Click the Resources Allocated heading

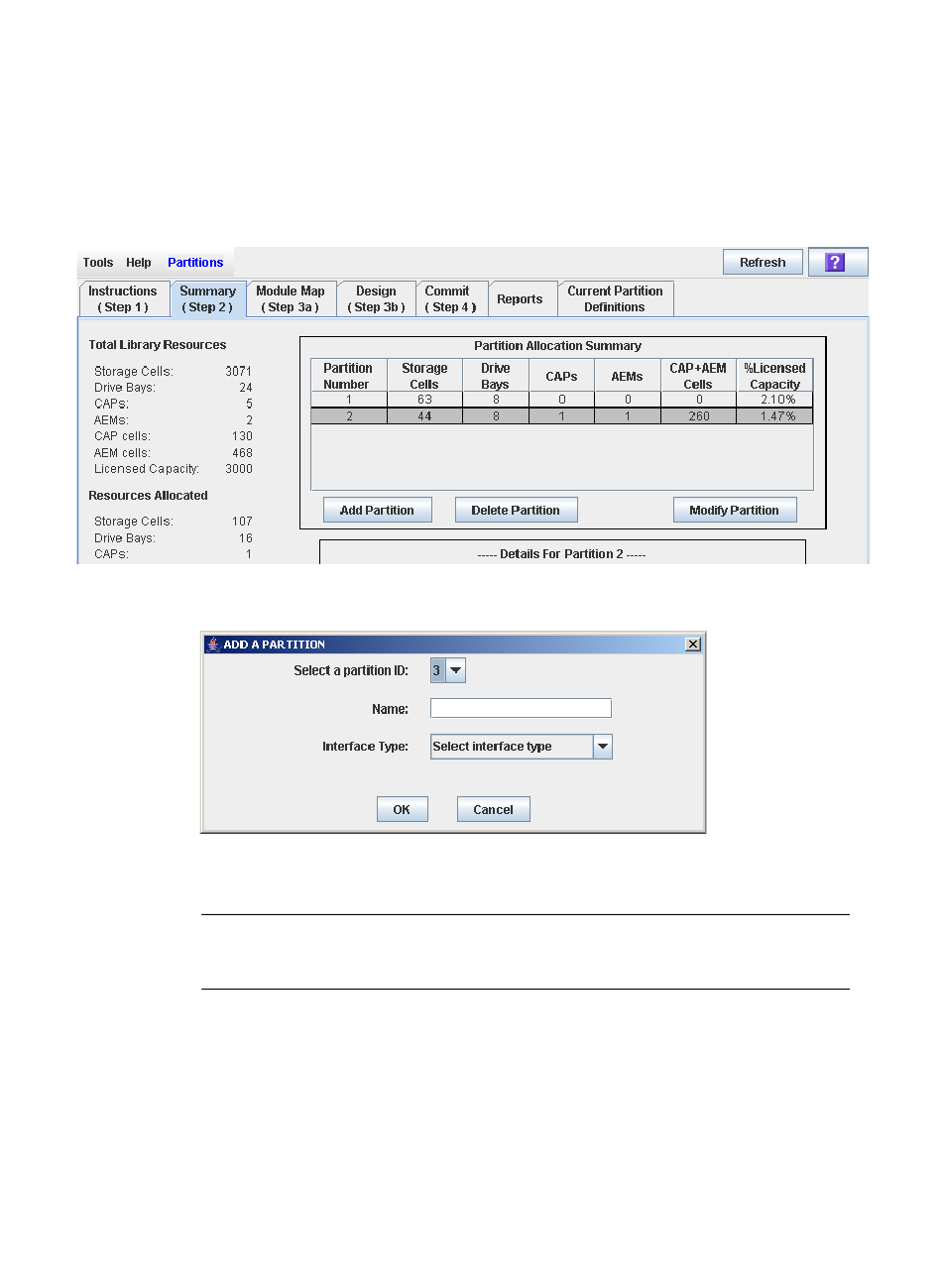pos(149,496)
